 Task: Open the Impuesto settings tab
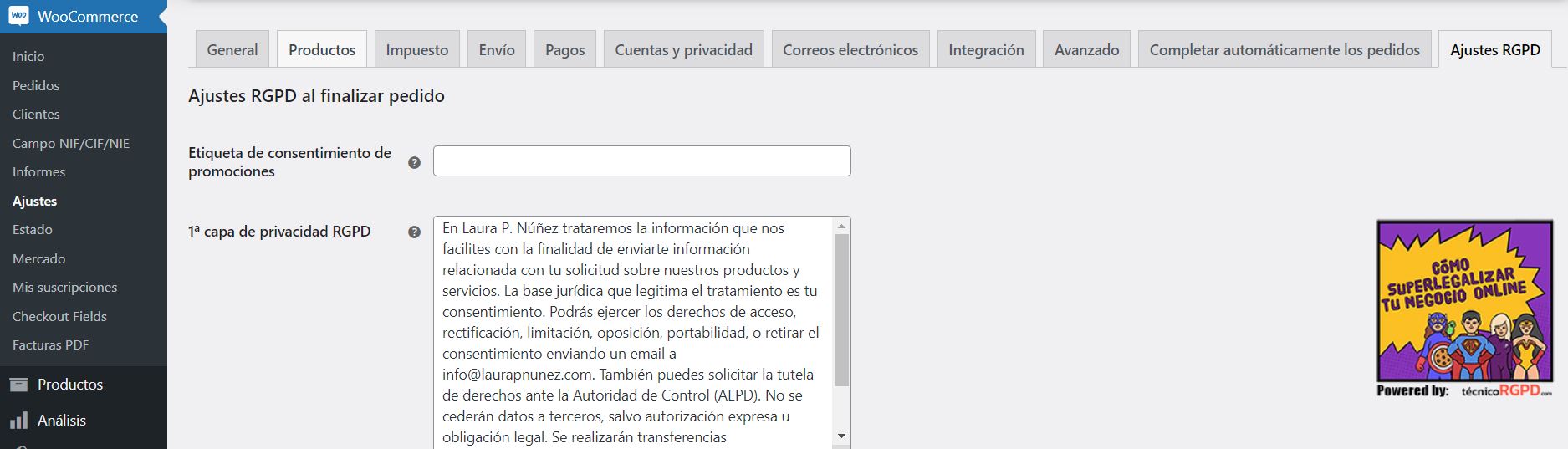pos(417,49)
